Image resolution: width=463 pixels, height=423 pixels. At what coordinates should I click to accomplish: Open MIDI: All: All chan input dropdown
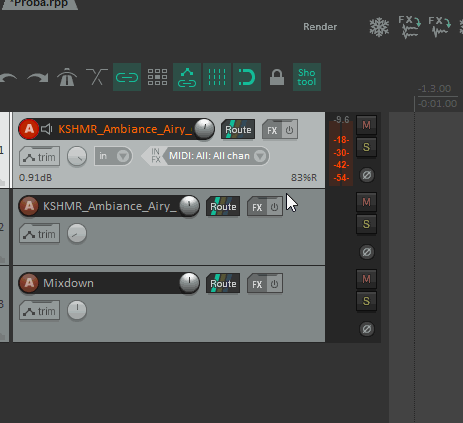tap(217, 156)
